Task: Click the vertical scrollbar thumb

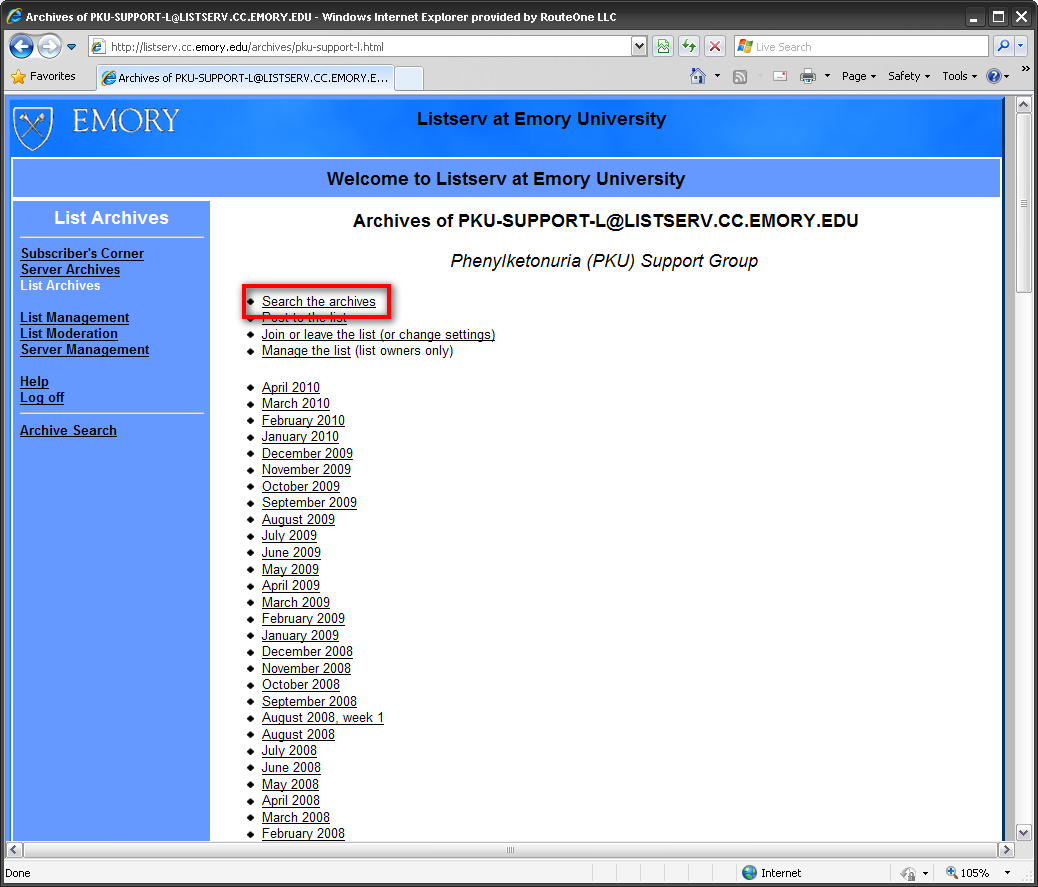Action: pos(1023,203)
